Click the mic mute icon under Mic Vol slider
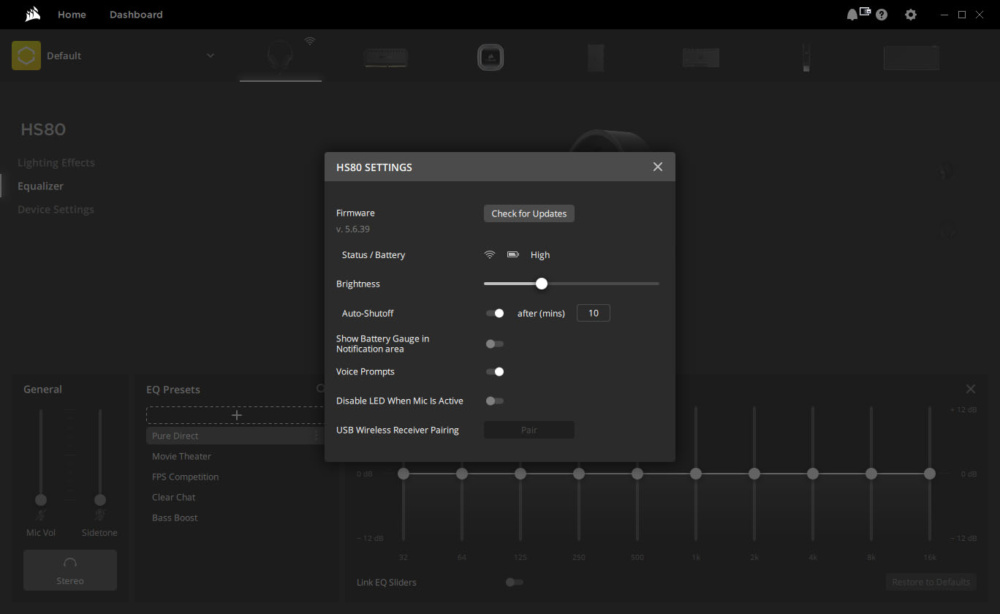This screenshot has height=614, width=1000. tap(41, 515)
